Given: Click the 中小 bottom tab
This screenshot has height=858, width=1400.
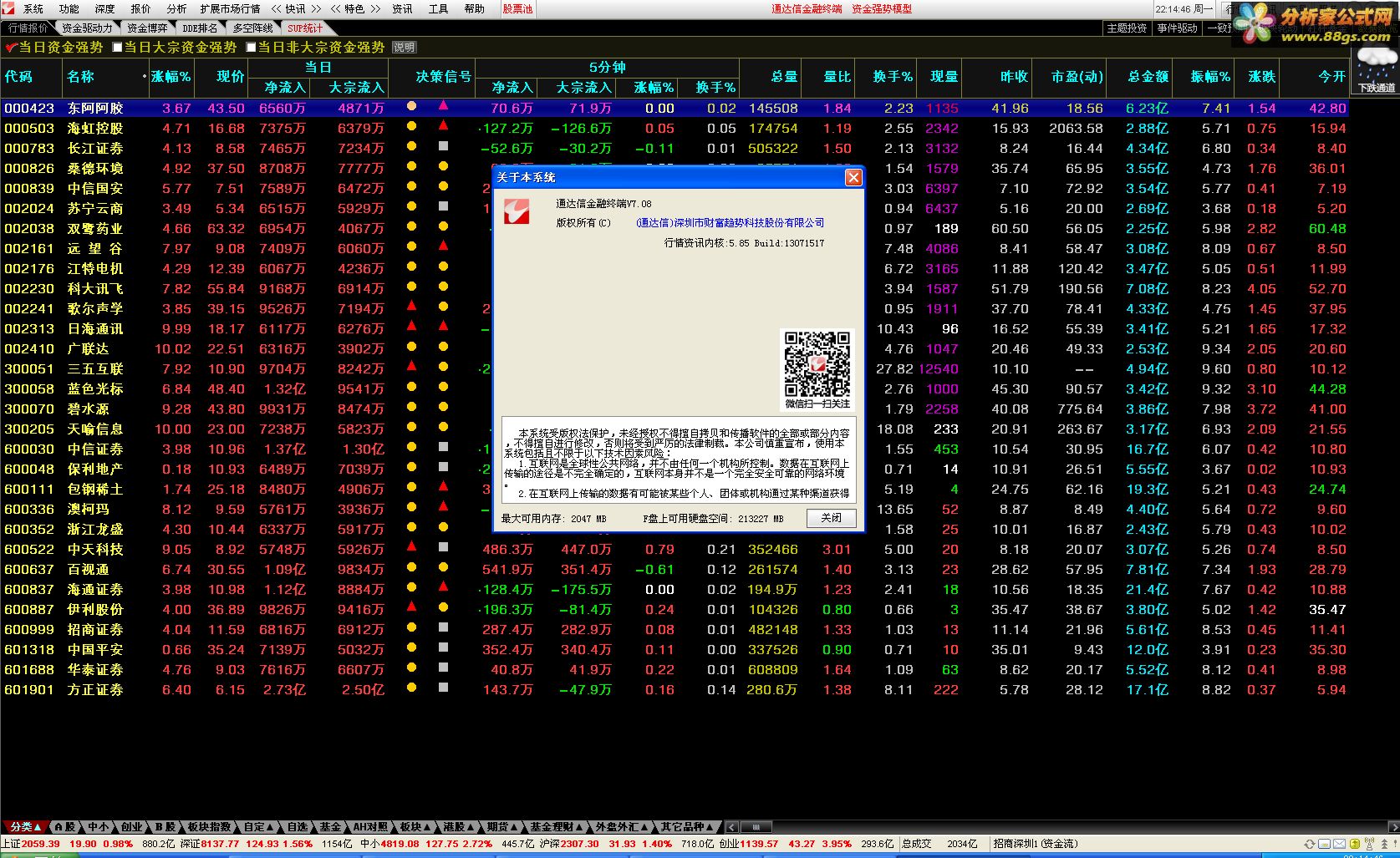Looking at the screenshot, I should [98, 827].
